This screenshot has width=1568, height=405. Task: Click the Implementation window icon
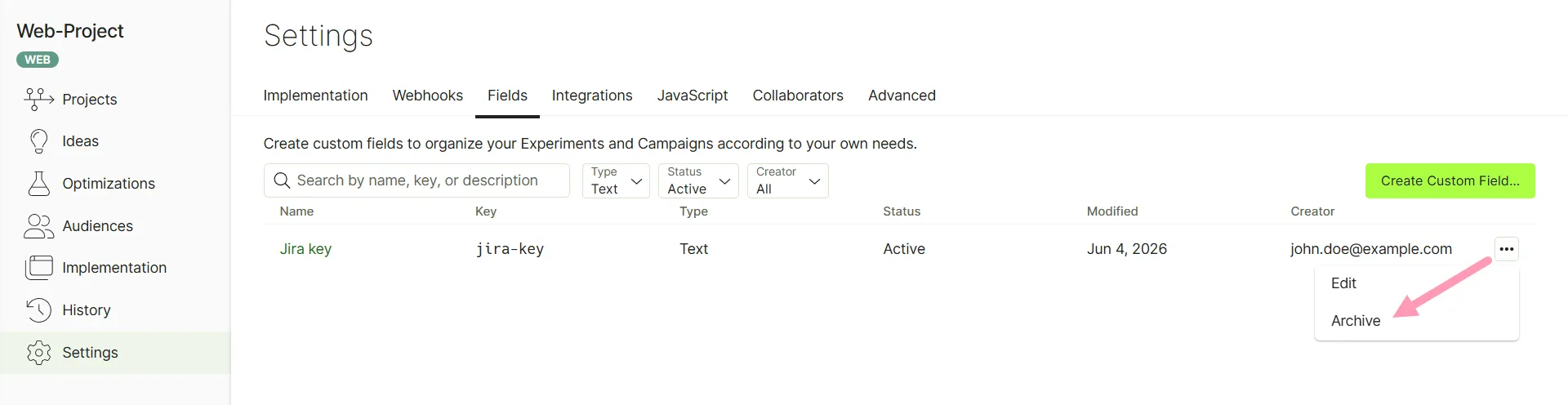[x=38, y=268]
